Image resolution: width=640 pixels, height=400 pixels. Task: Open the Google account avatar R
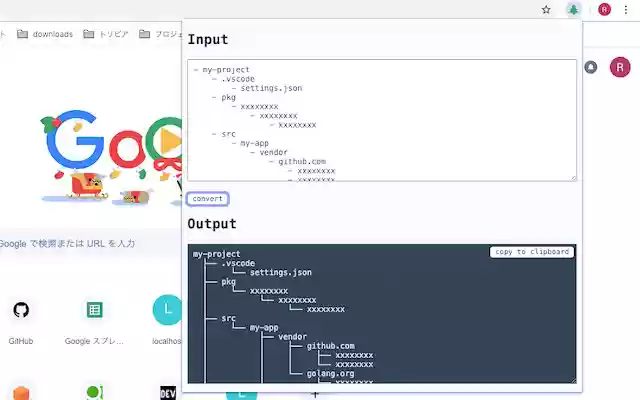620,67
